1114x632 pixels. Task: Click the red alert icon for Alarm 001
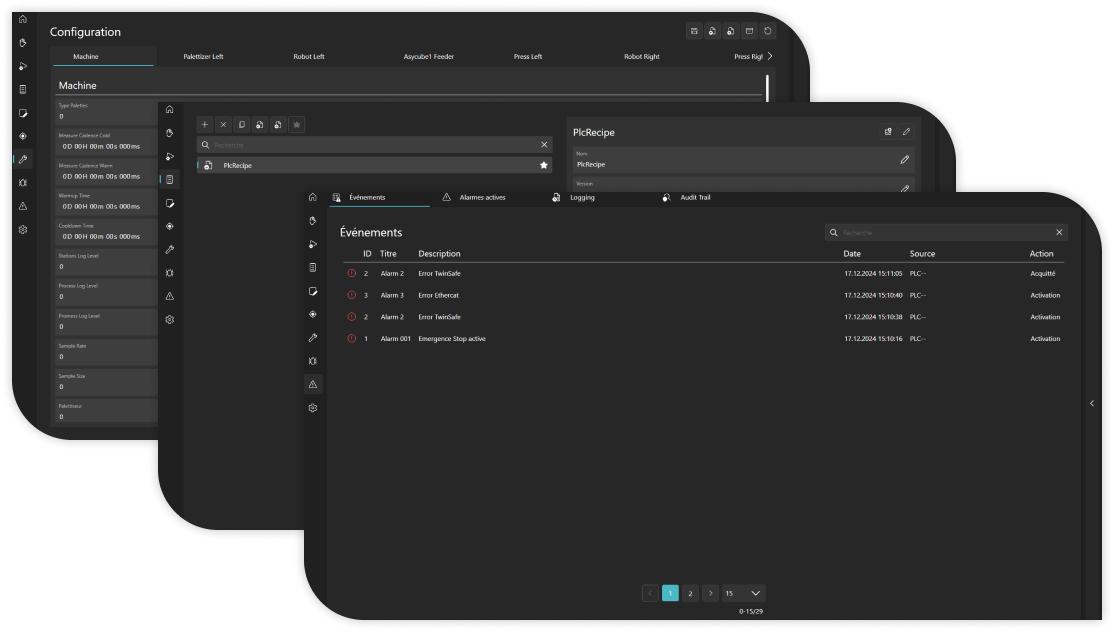(x=351, y=339)
